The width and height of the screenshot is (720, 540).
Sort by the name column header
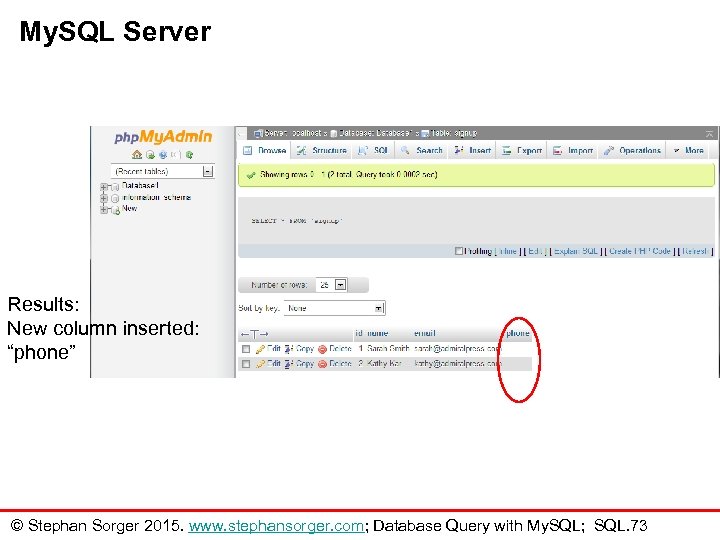(x=378, y=333)
